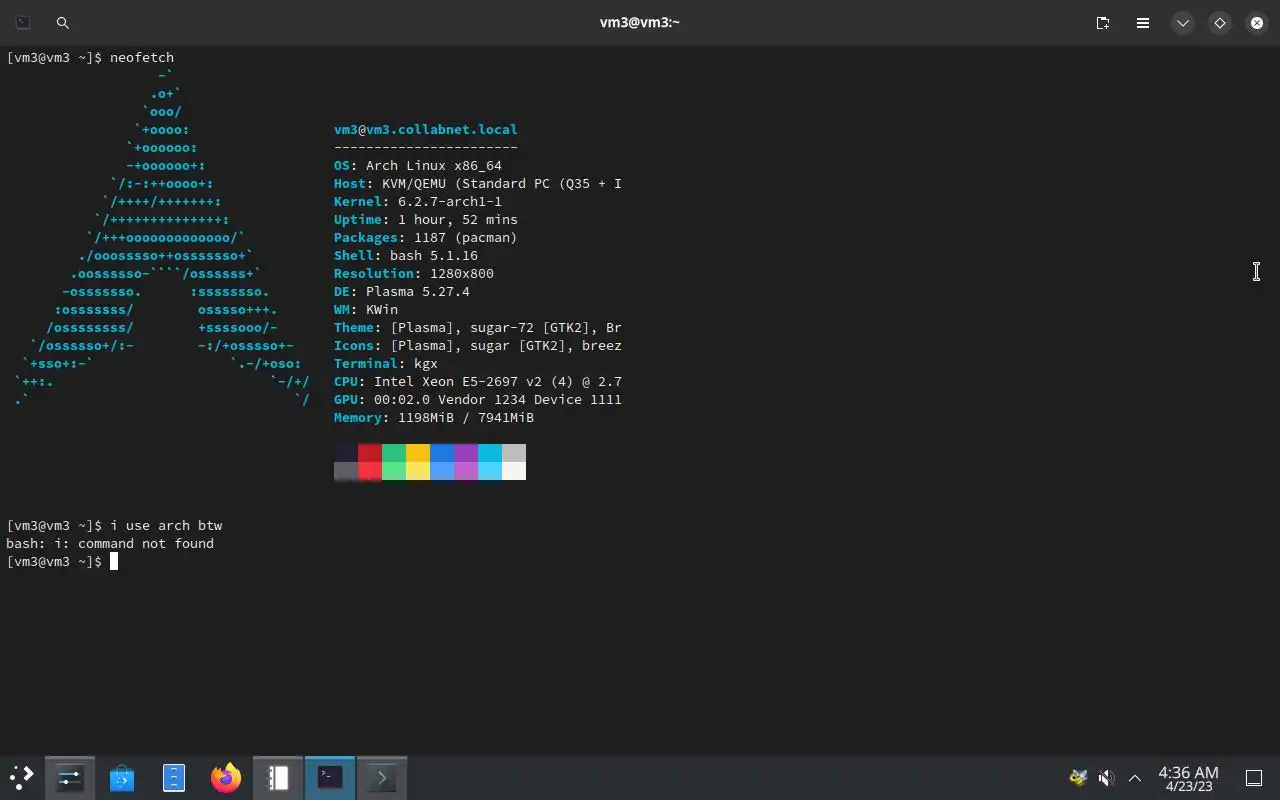
Task: Open the Dolphin file manager icon
Action: [x=174, y=777]
